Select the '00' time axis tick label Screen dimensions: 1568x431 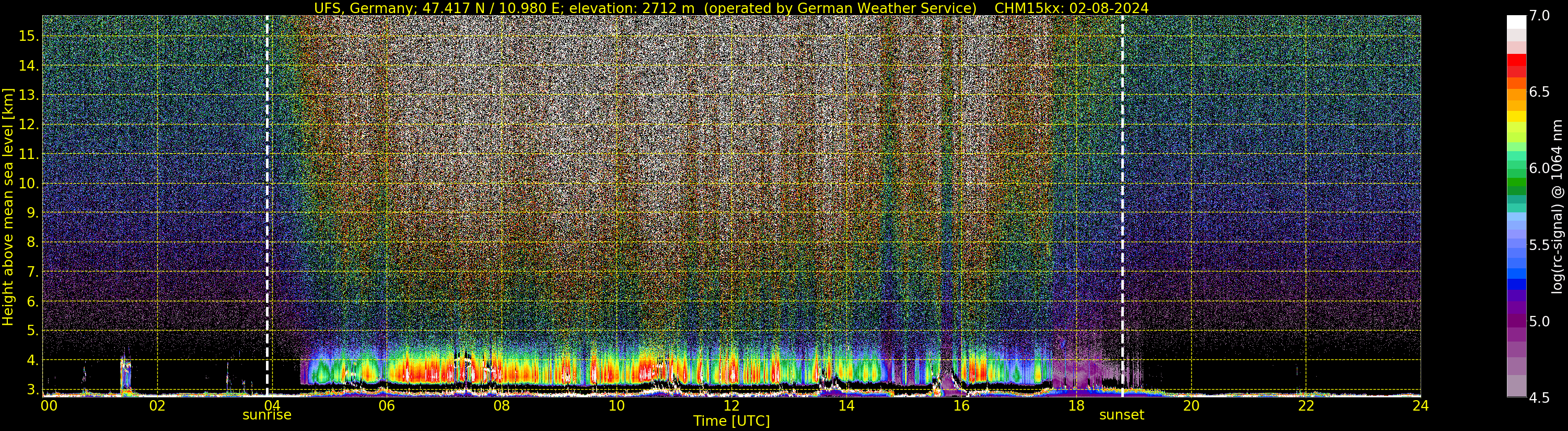(x=49, y=406)
